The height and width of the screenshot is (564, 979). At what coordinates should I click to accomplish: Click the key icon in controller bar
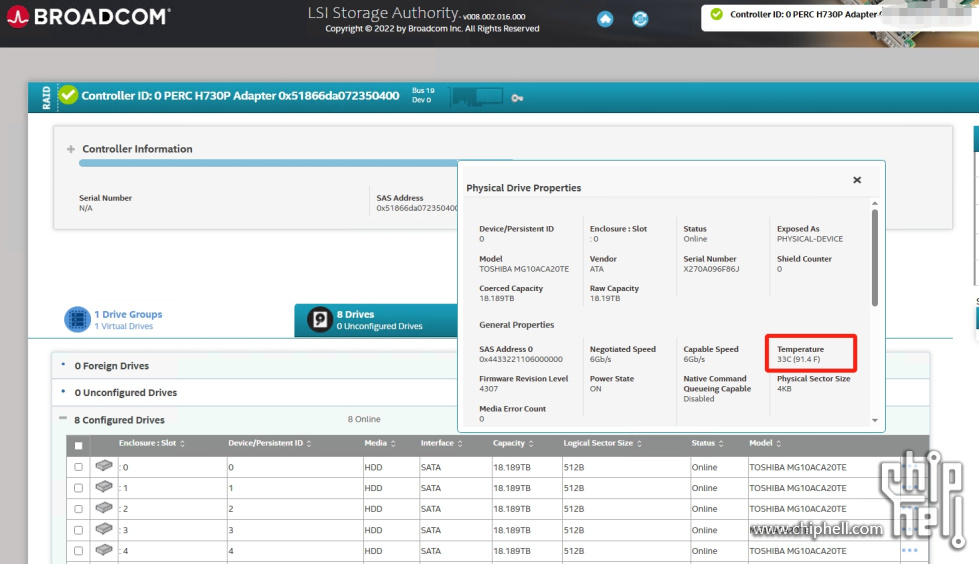click(x=517, y=98)
